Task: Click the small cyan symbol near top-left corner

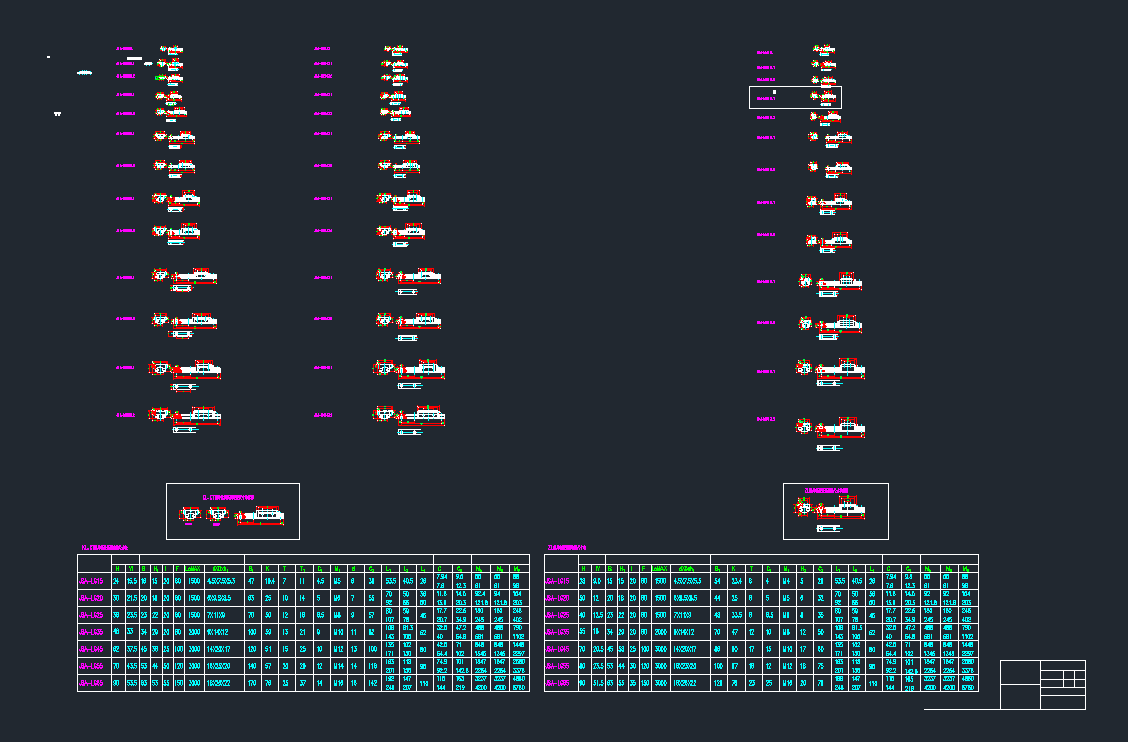Action: (x=85, y=73)
